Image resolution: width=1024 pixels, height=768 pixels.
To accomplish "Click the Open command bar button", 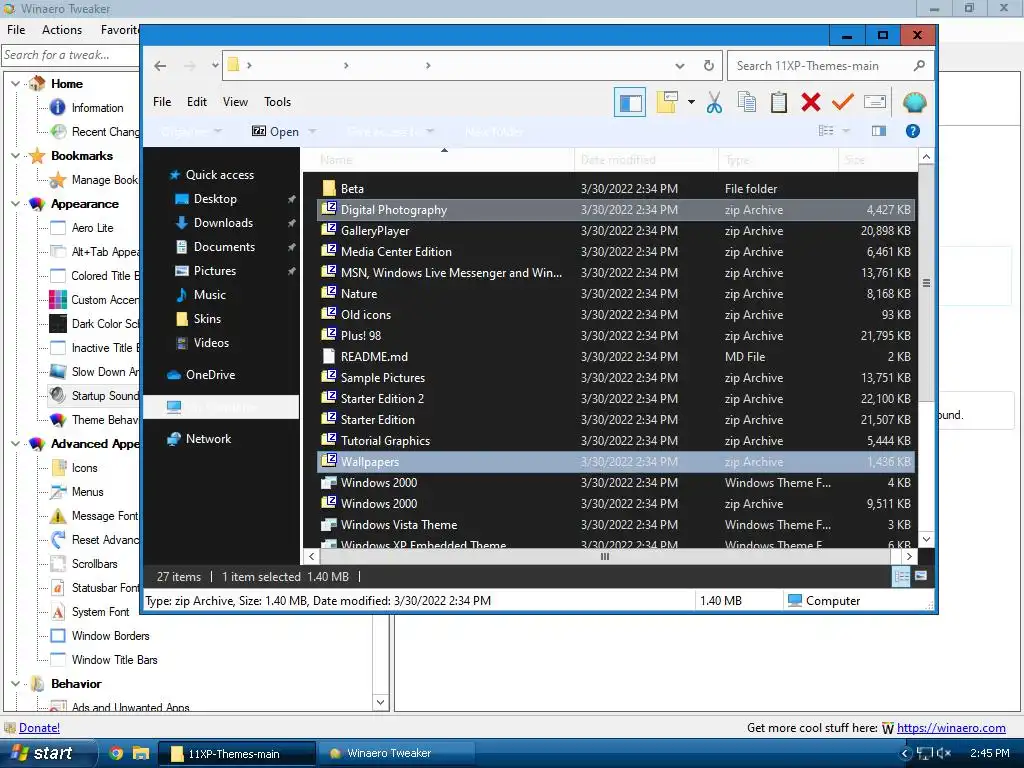I will 275,131.
